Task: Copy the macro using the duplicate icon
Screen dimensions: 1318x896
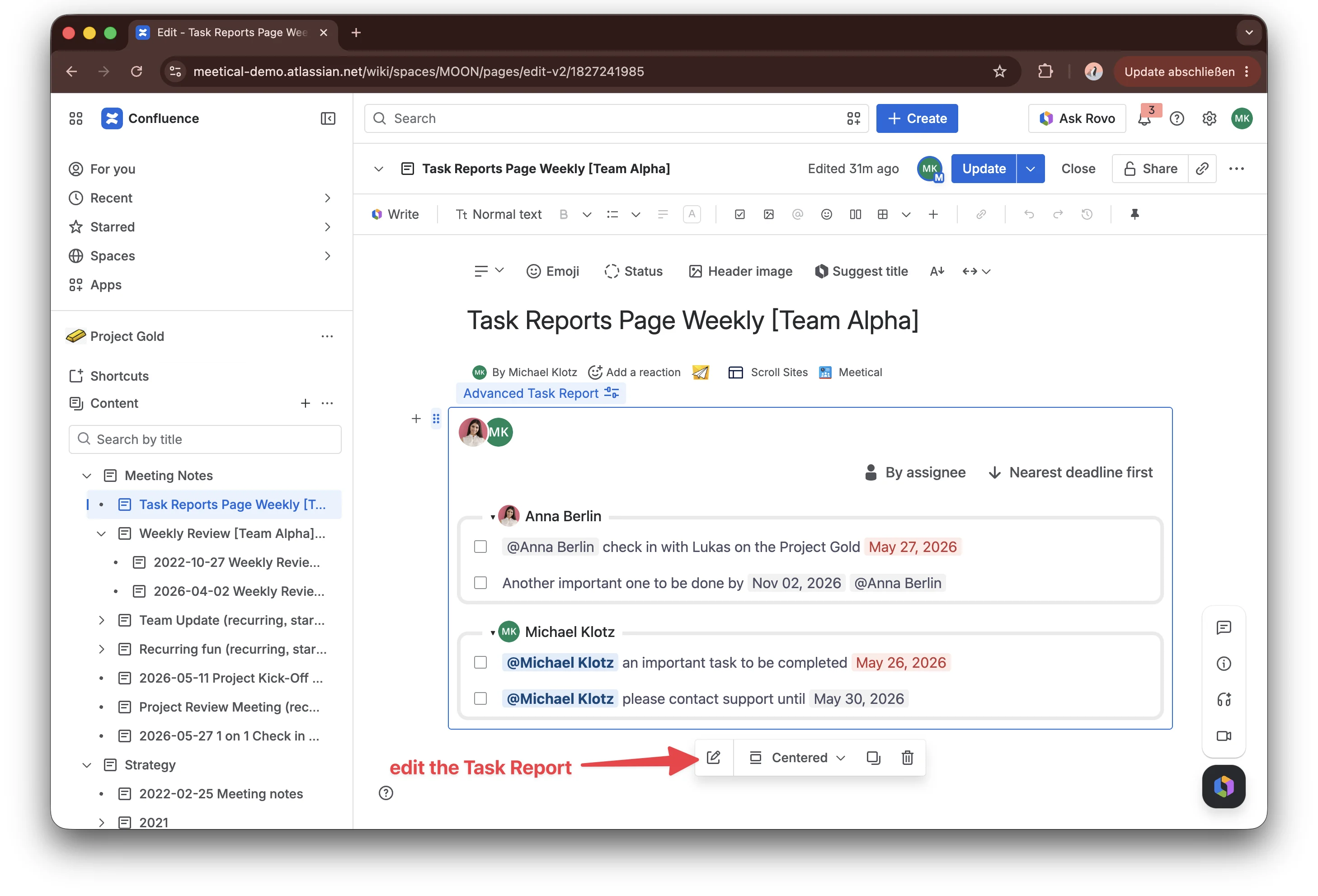Action: pos(873,758)
